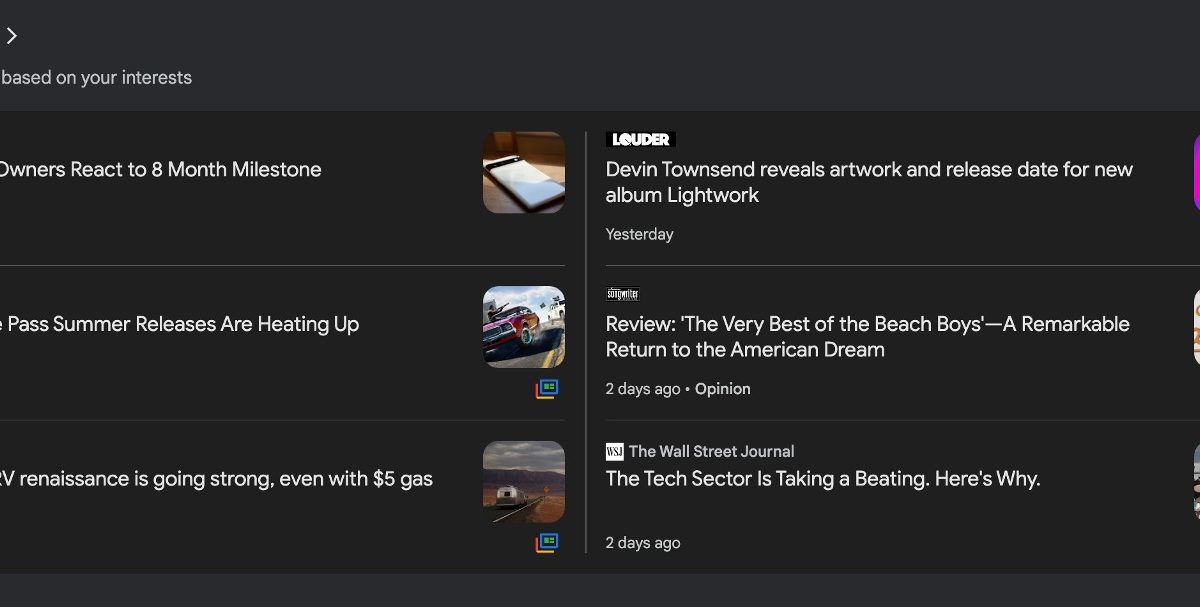Click the WSJ logo icon
Image resolution: width=1200 pixels, height=607 pixels.
click(614, 451)
